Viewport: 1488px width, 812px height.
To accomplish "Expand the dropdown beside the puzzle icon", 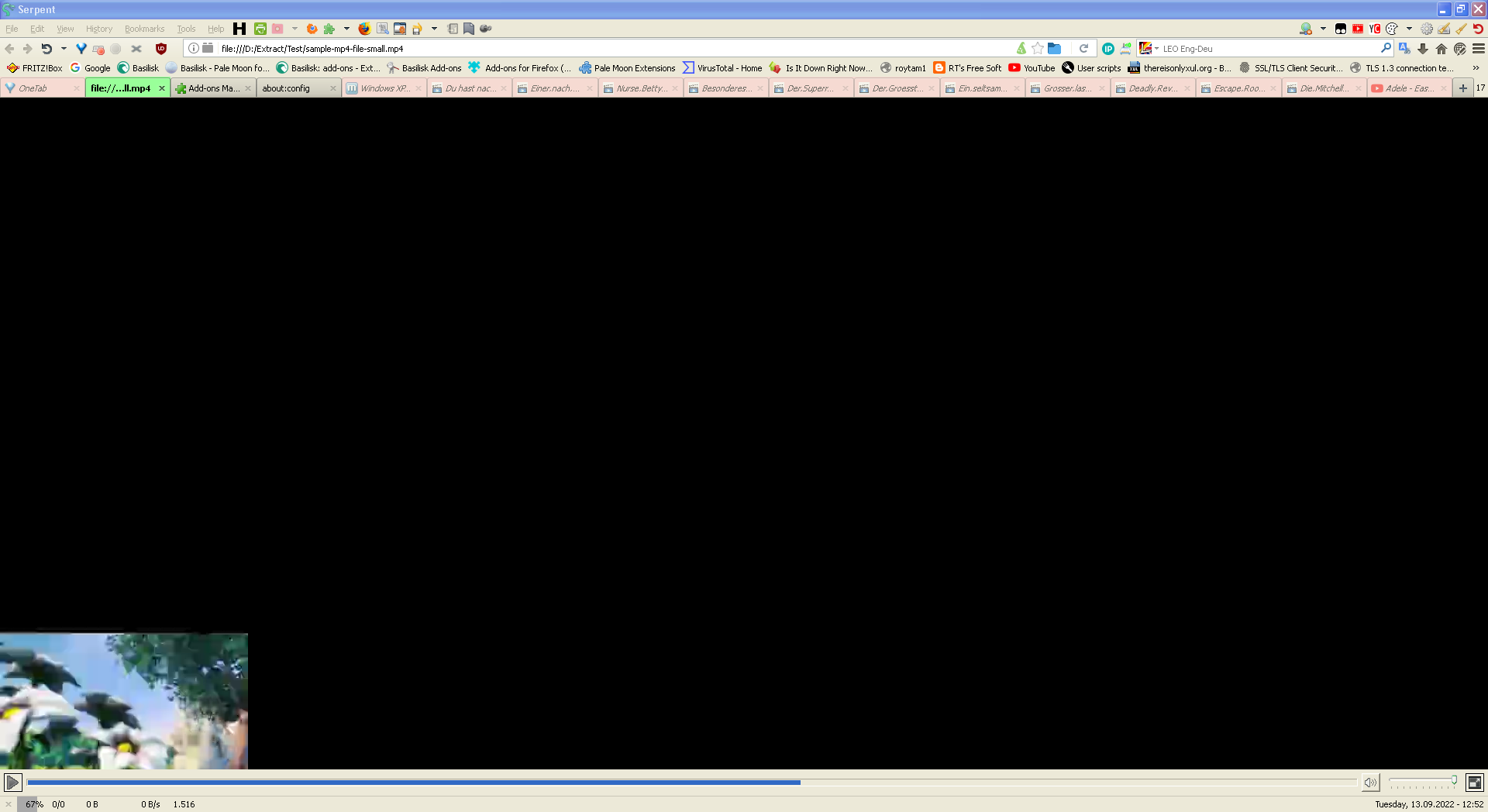I will 346,29.
